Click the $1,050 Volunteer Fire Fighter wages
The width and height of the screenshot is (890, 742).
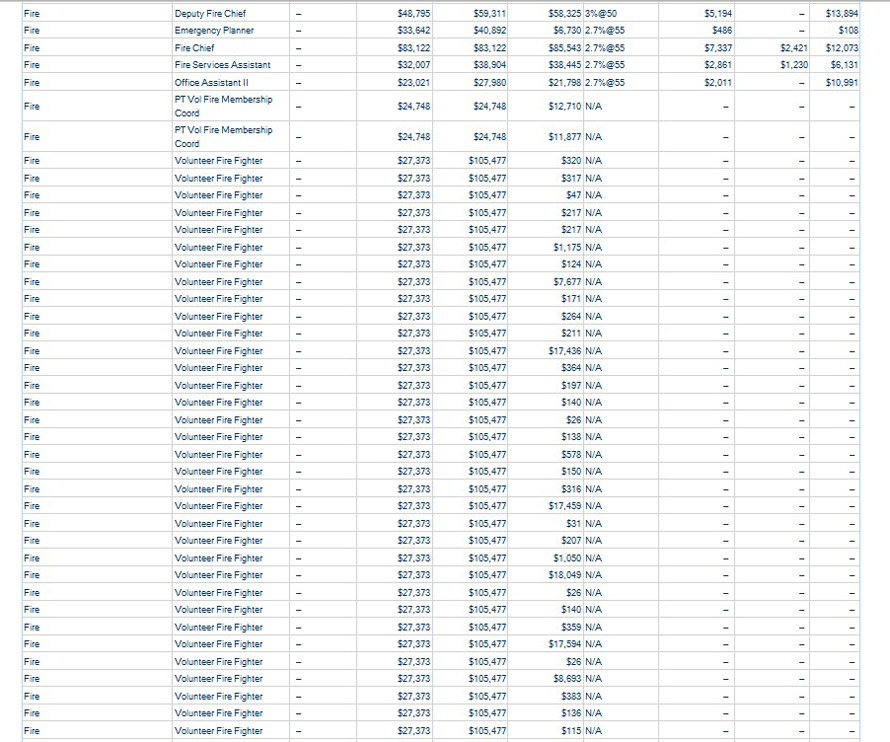(567, 558)
